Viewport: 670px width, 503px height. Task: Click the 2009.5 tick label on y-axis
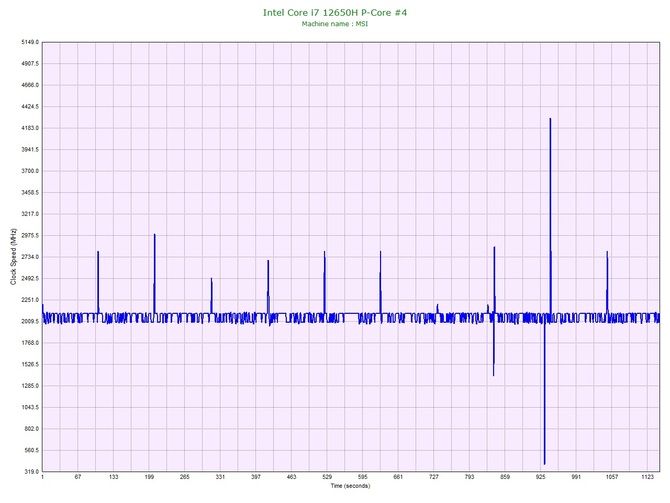tap(27, 321)
